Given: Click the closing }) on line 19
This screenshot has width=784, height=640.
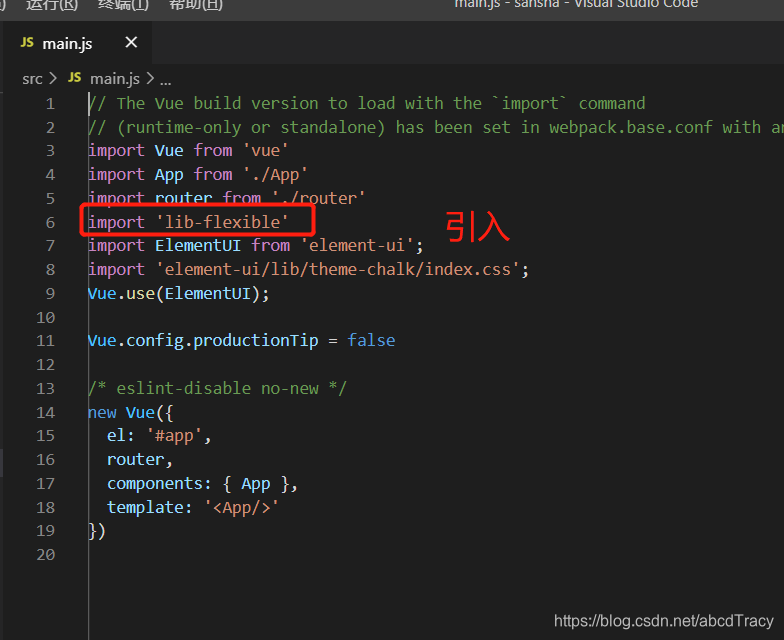Looking at the screenshot, I should (97, 531).
